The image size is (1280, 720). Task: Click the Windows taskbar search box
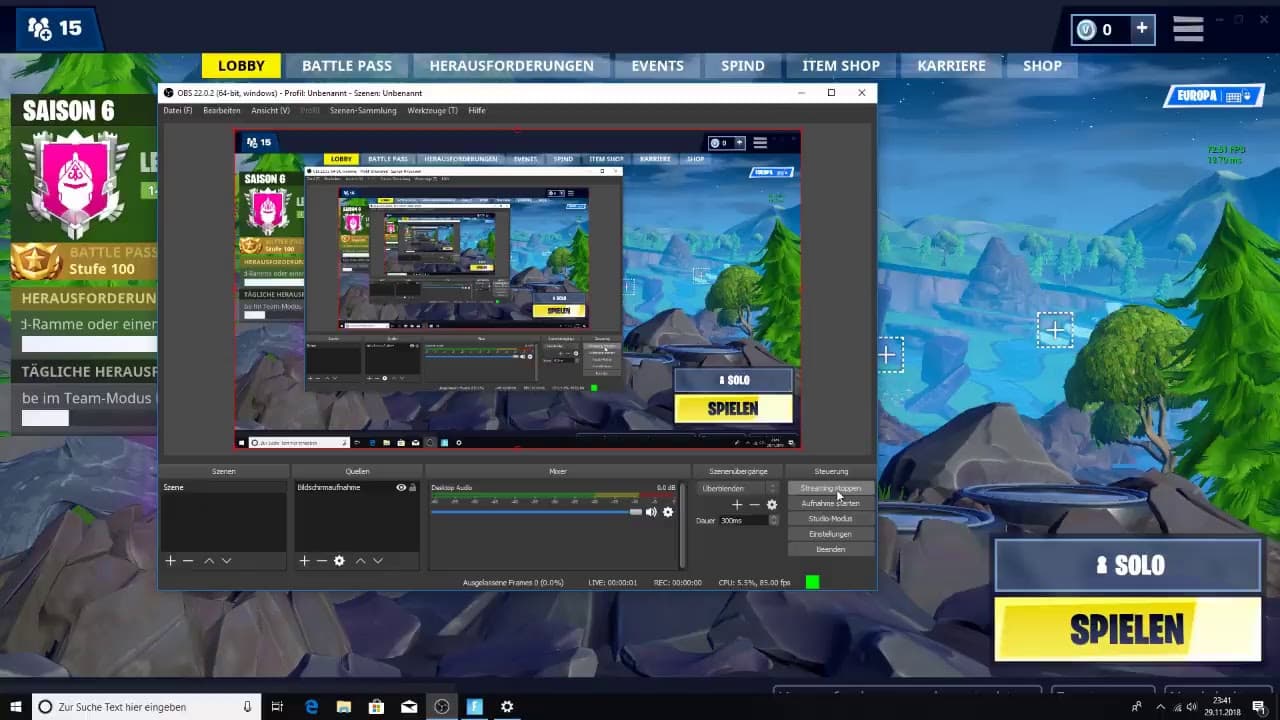tap(145, 707)
